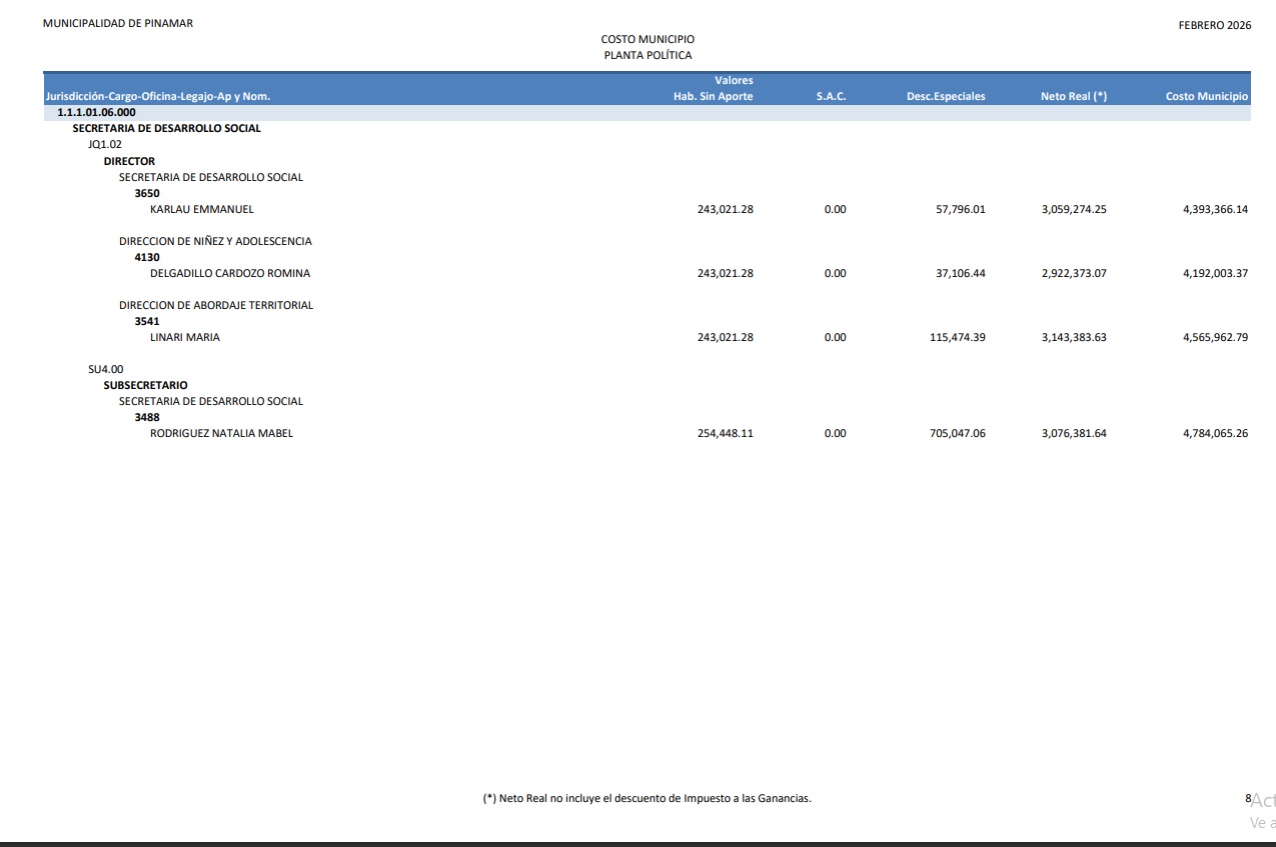Screen dimensions: 1276x847
Task: Select the KARLAU EMMANUEL entry
Action: point(201,210)
